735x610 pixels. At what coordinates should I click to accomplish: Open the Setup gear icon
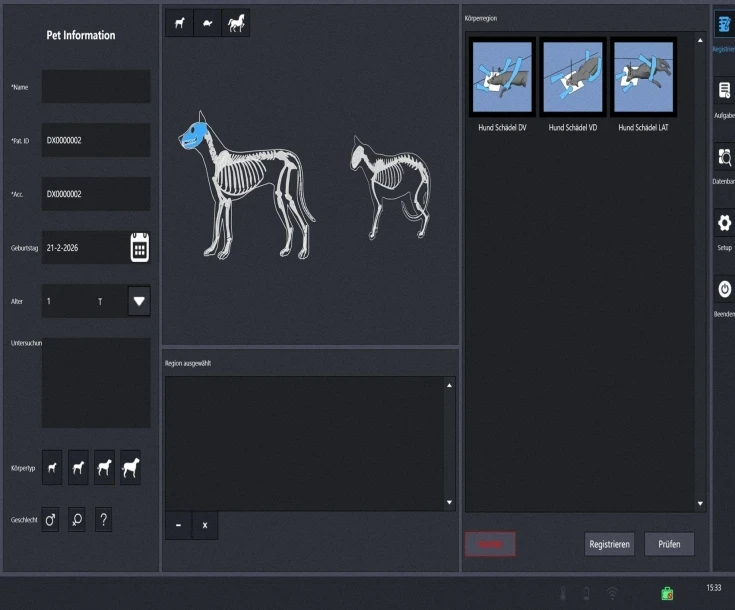coord(725,223)
